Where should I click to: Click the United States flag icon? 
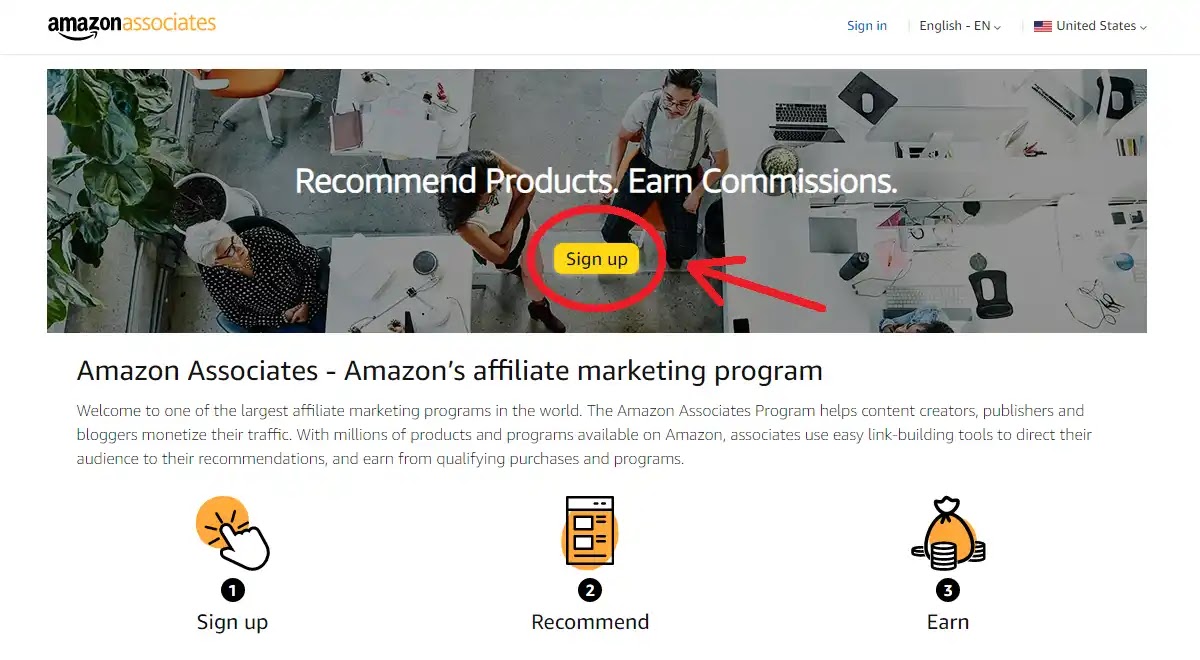tap(1043, 26)
